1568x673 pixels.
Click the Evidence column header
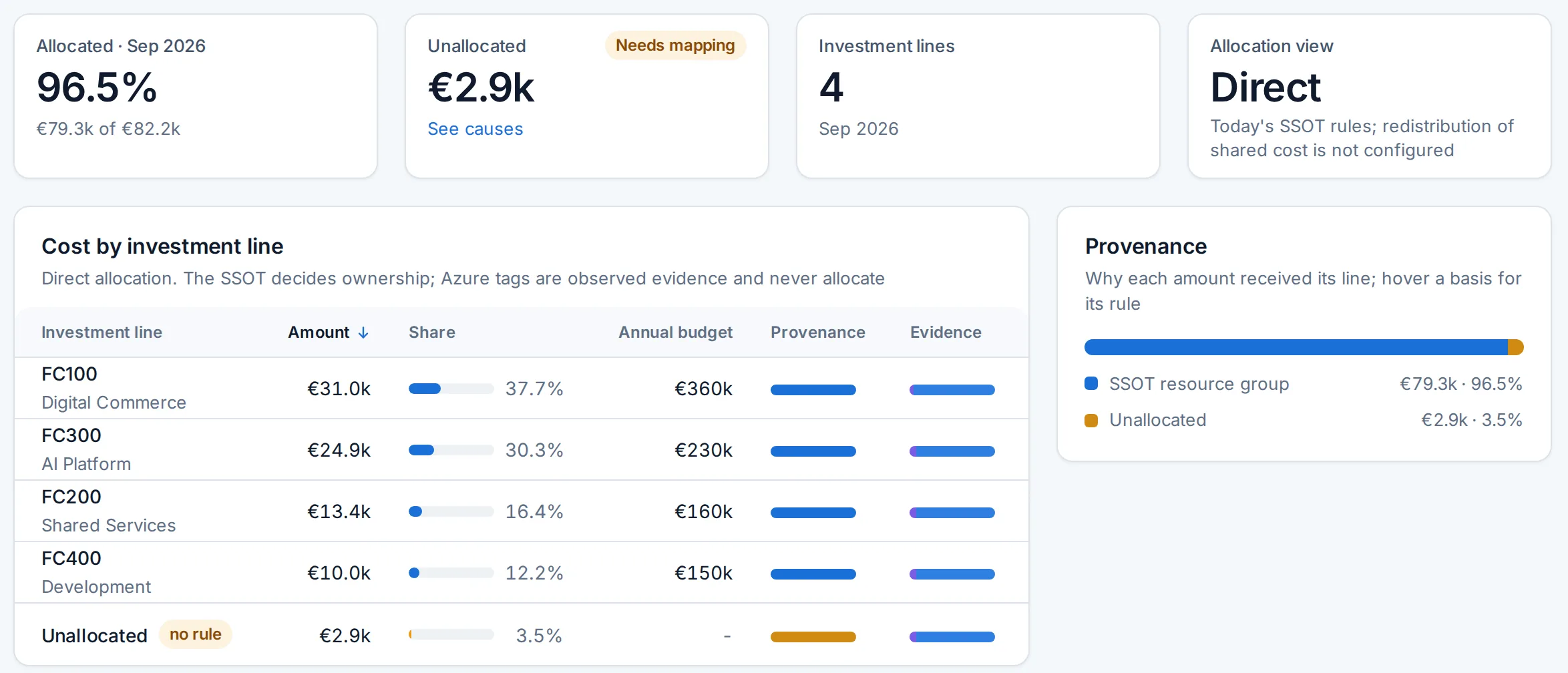tap(946, 332)
